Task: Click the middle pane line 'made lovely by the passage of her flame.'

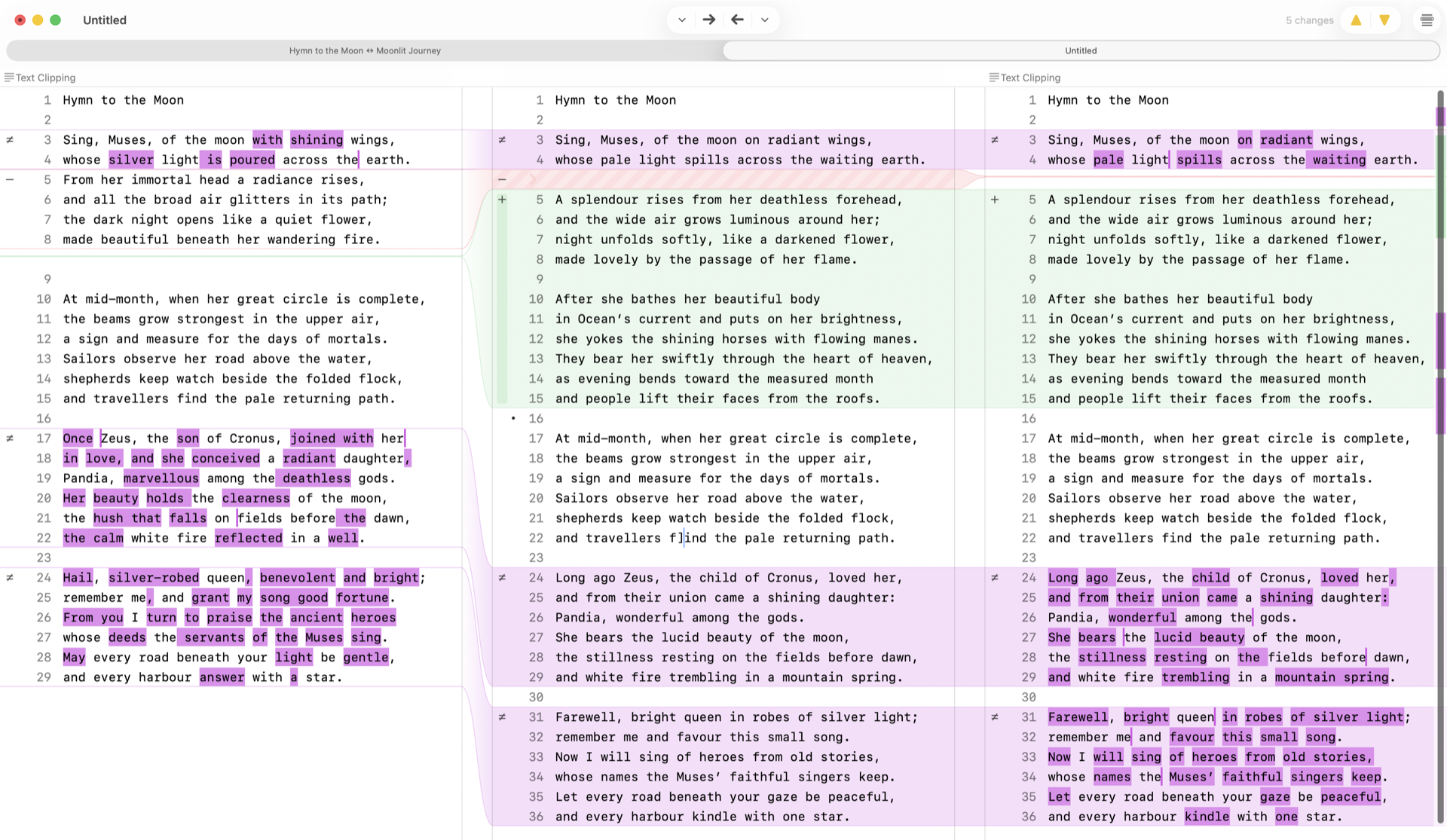Action: click(x=706, y=259)
